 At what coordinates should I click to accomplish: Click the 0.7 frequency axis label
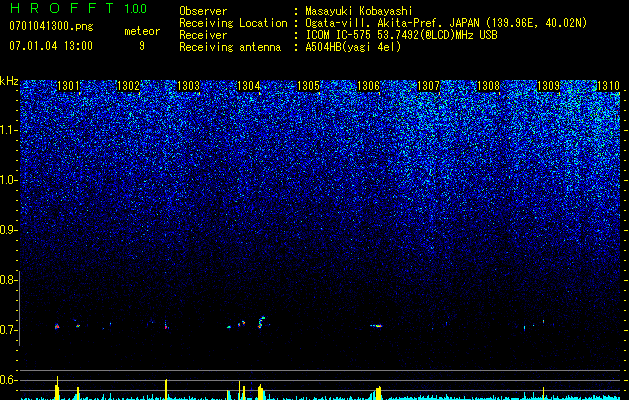pos(8,330)
